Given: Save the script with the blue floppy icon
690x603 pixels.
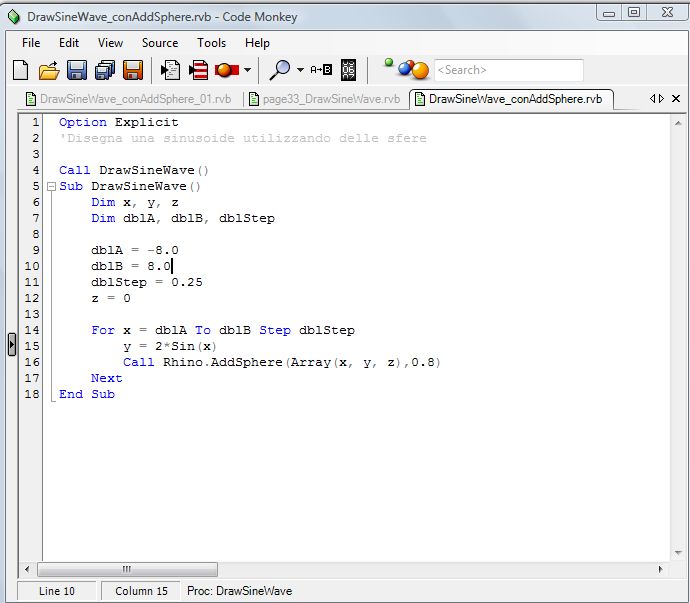Looking at the screenshot, I should coord(76,70).
